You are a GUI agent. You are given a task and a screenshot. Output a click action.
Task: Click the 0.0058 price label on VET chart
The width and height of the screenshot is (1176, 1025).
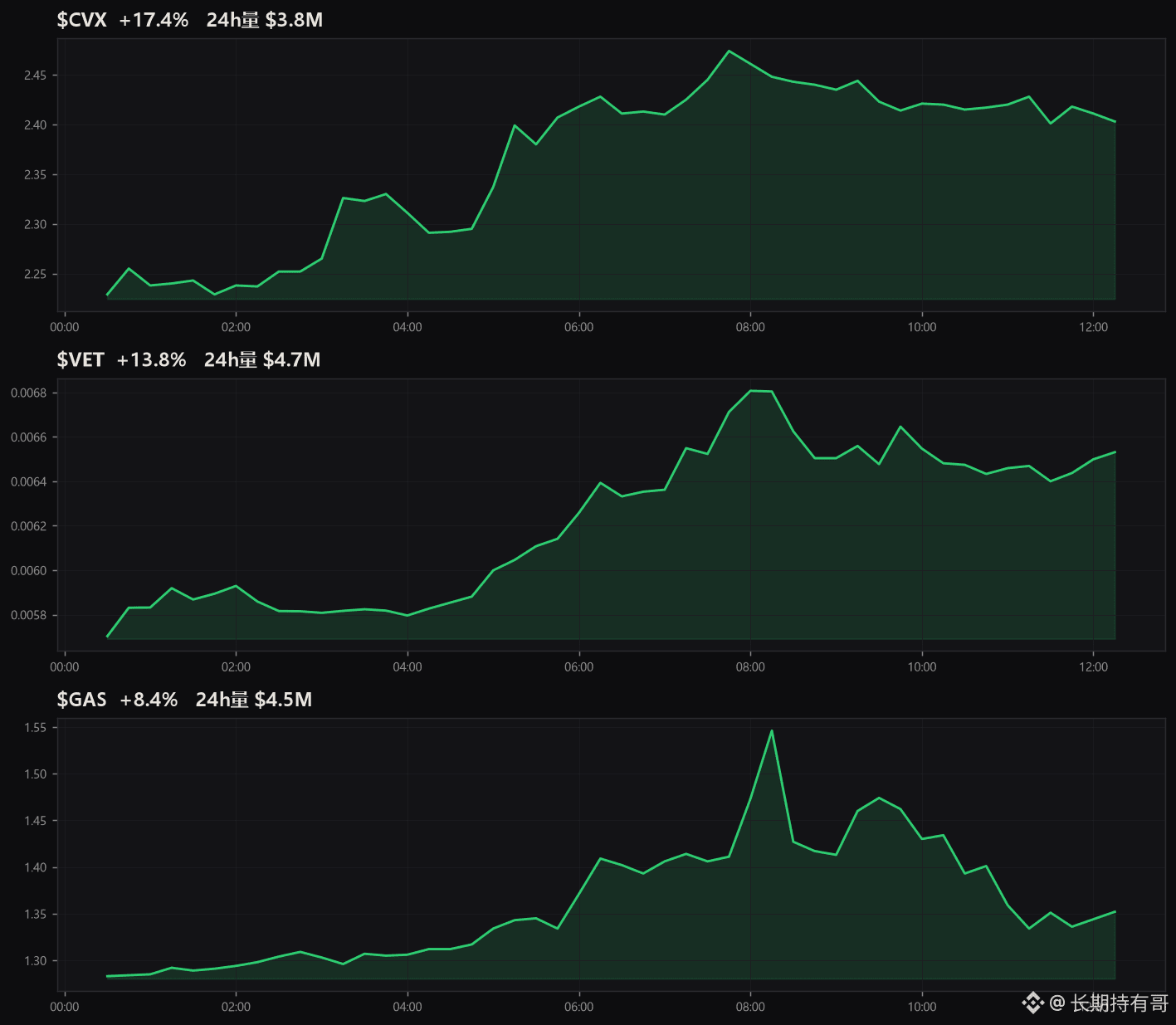click(29, 616)
